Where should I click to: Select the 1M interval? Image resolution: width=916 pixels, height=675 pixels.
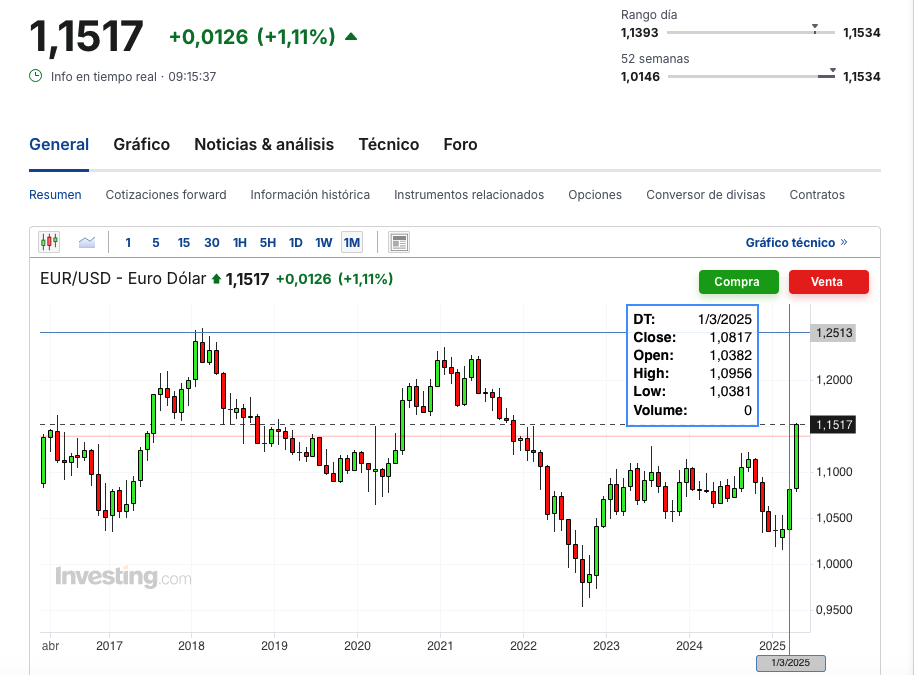[352, 243]
